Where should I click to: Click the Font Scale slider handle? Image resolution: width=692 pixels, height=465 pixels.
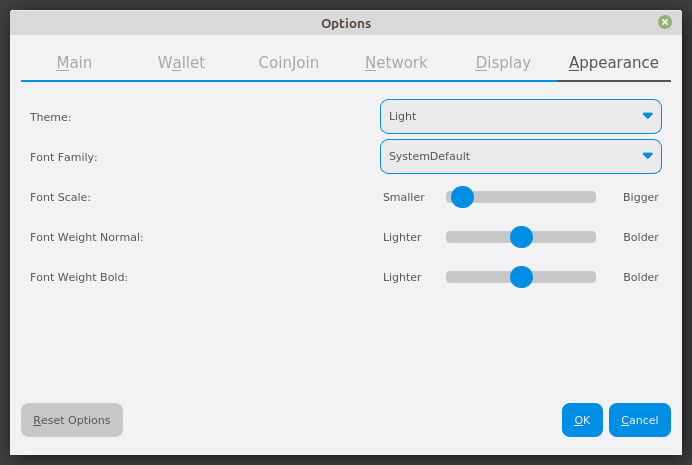(462, 197)
